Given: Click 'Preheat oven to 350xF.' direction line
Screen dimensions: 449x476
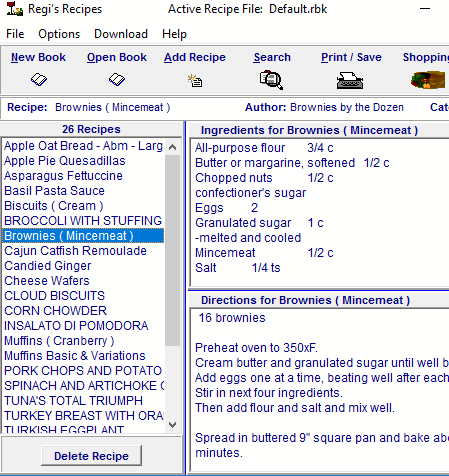Looking at the screenshot, I should (x=256, y=348).
